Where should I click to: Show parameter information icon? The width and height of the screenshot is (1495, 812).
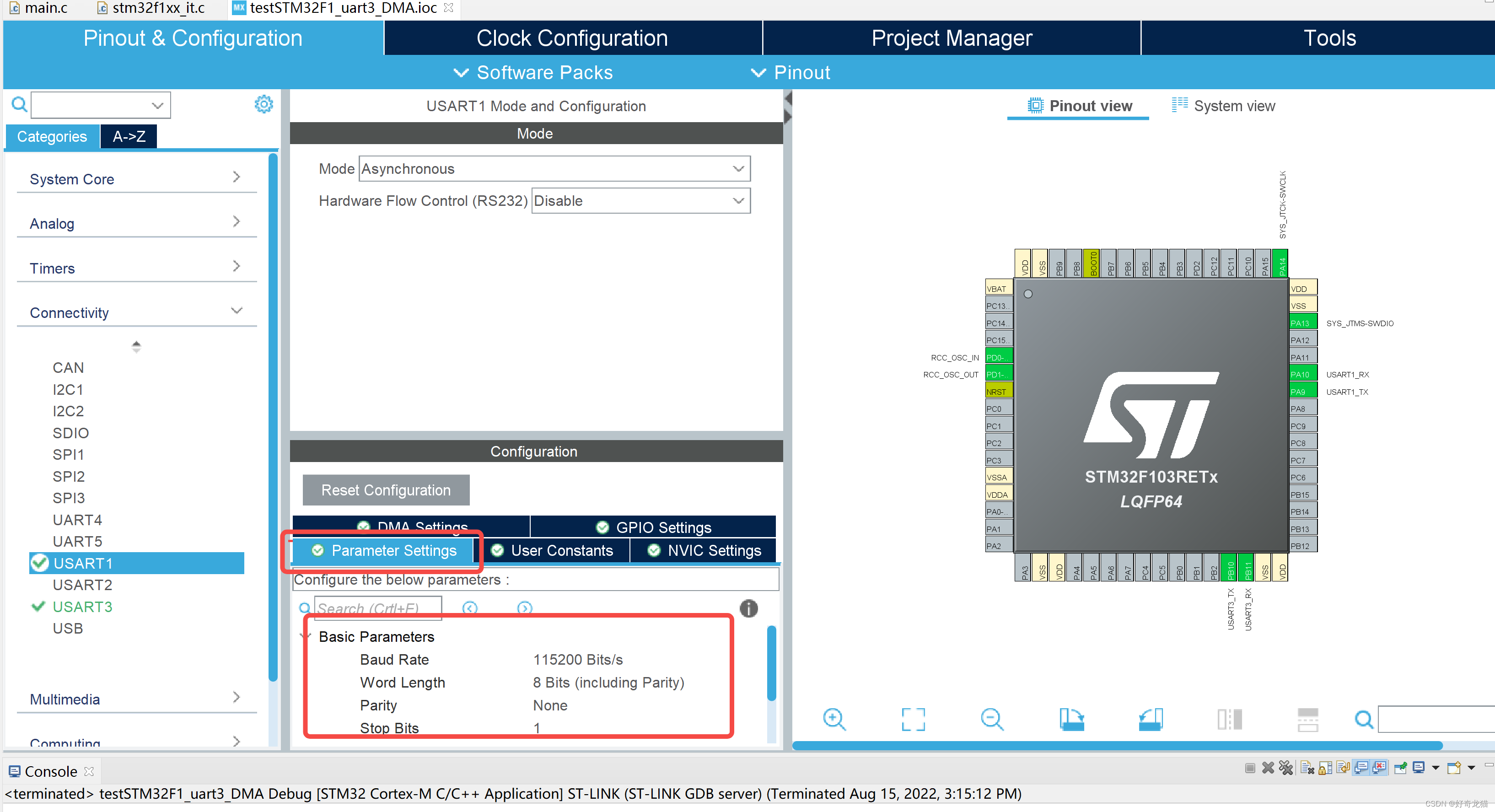748,608
